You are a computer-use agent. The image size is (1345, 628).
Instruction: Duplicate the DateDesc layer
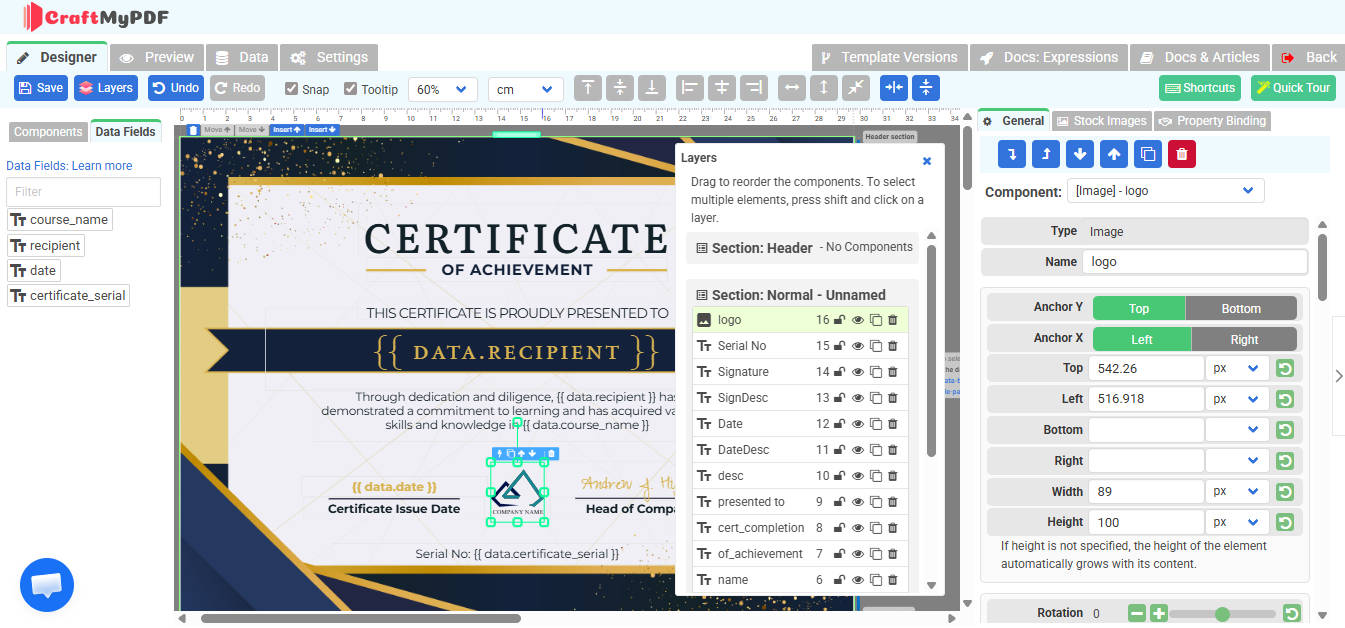click(x=875, y=450)
